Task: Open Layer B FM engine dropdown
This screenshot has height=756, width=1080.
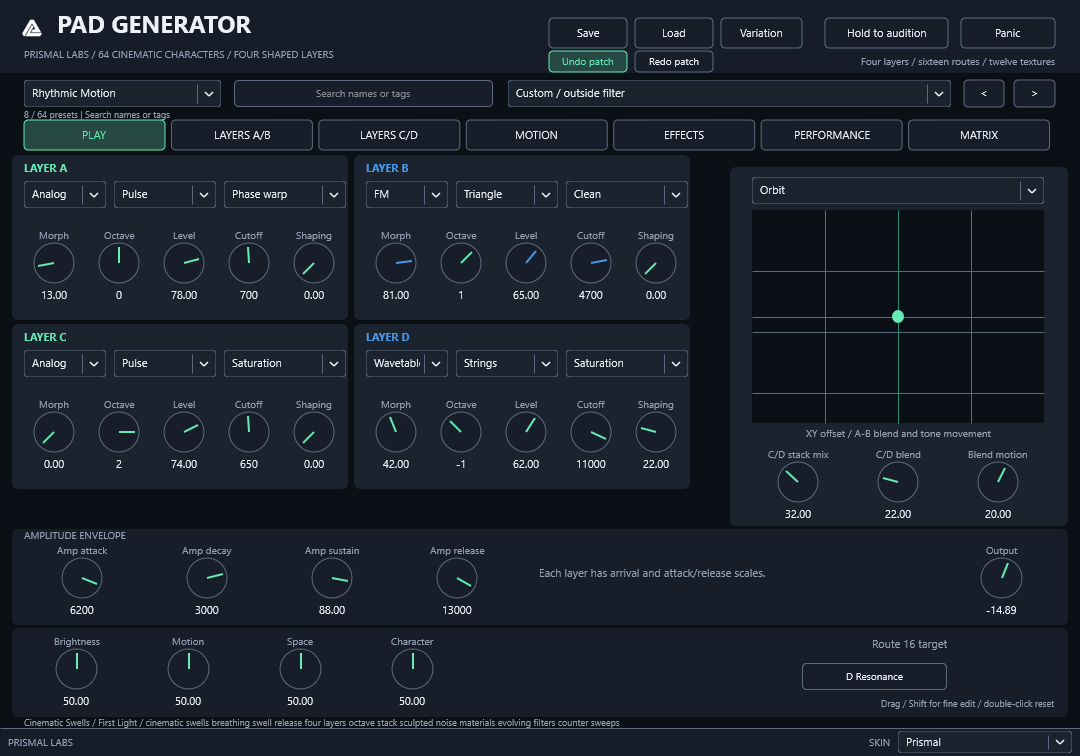Action: point(406,194)
